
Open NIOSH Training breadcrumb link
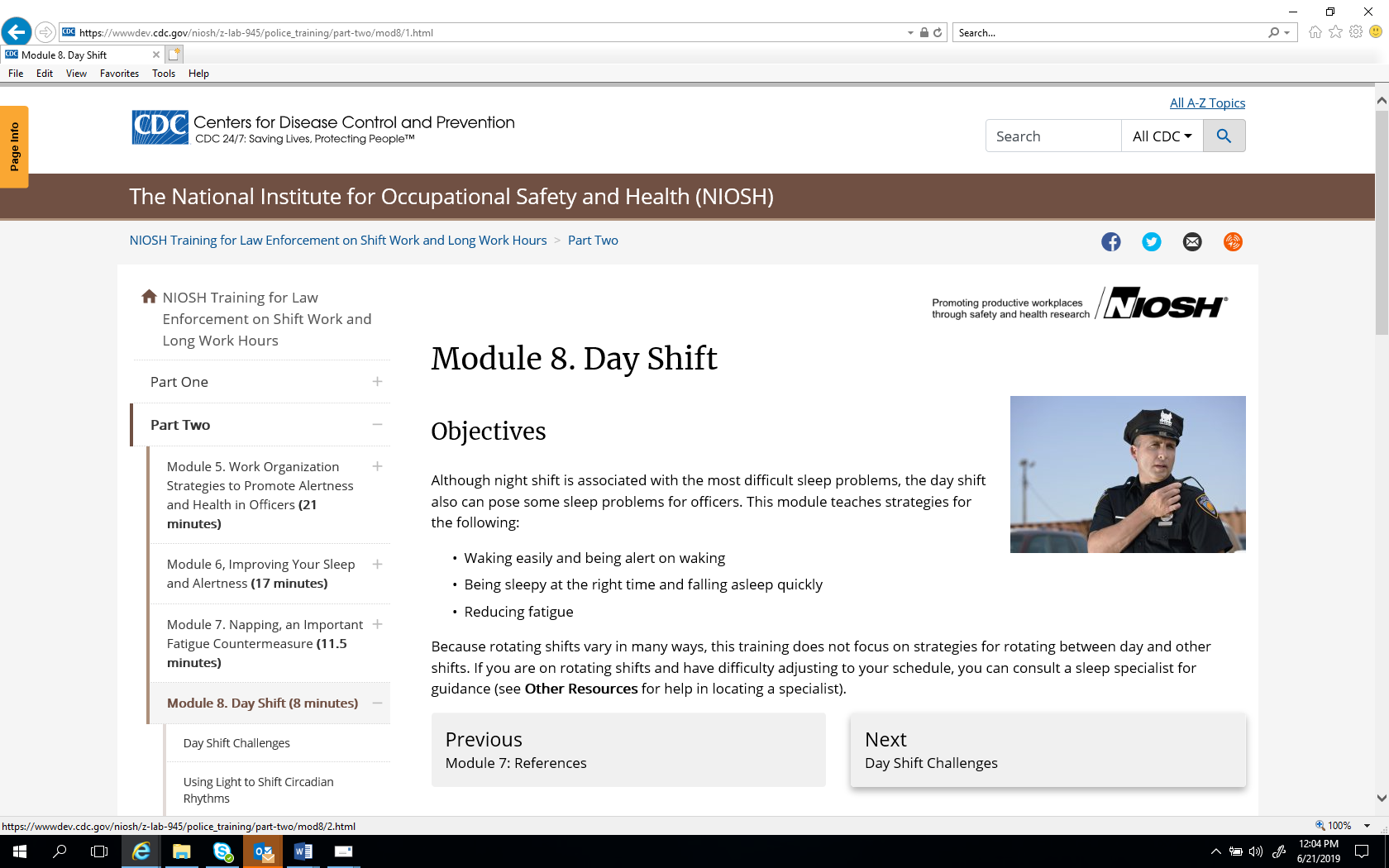pyautogui.click(x=338, y=241)
